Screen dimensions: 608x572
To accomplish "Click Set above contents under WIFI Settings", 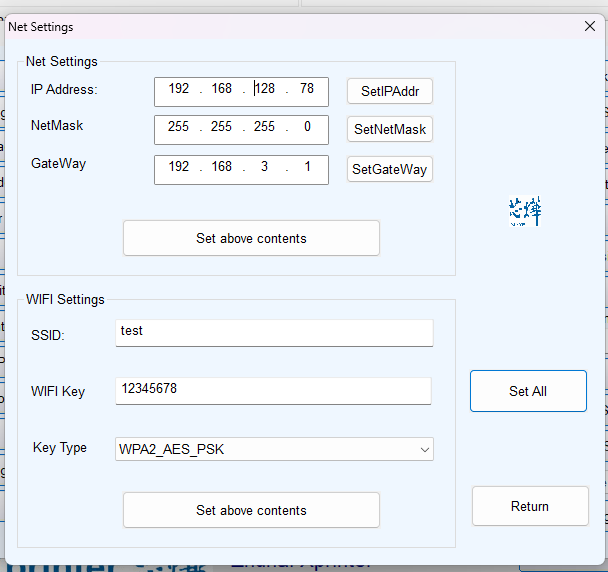I will 251,510.
